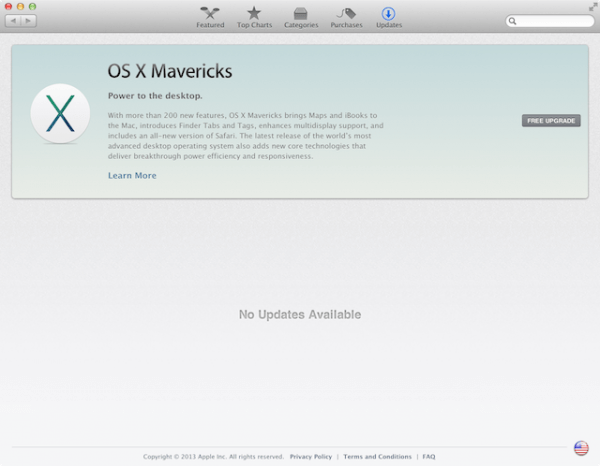Open the FAQ link
Viewport: 600px width, 466px height.
(429, 456)
